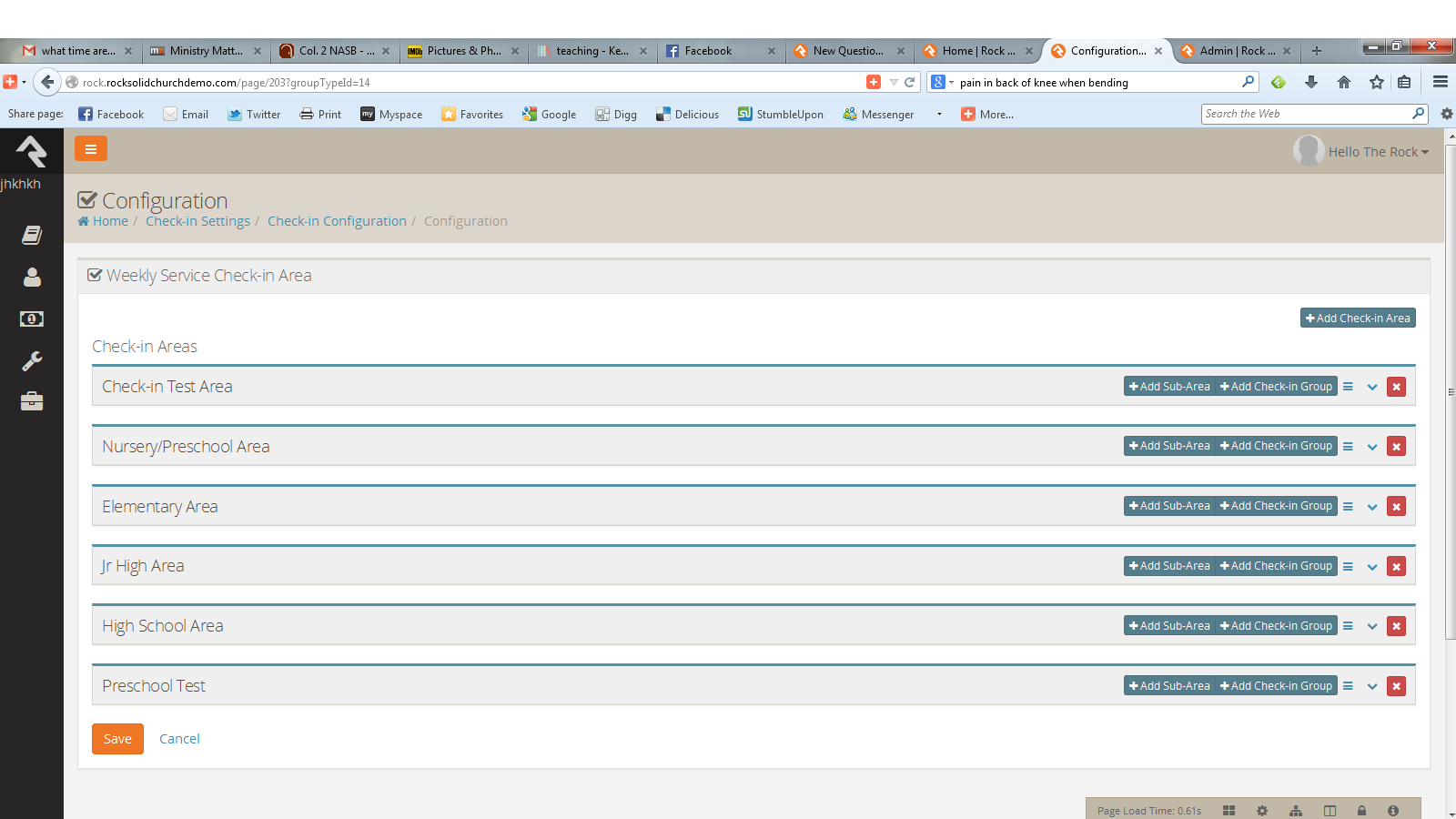
Task: Expand the Jr High Area chevron
Action: pos(1372,567)
